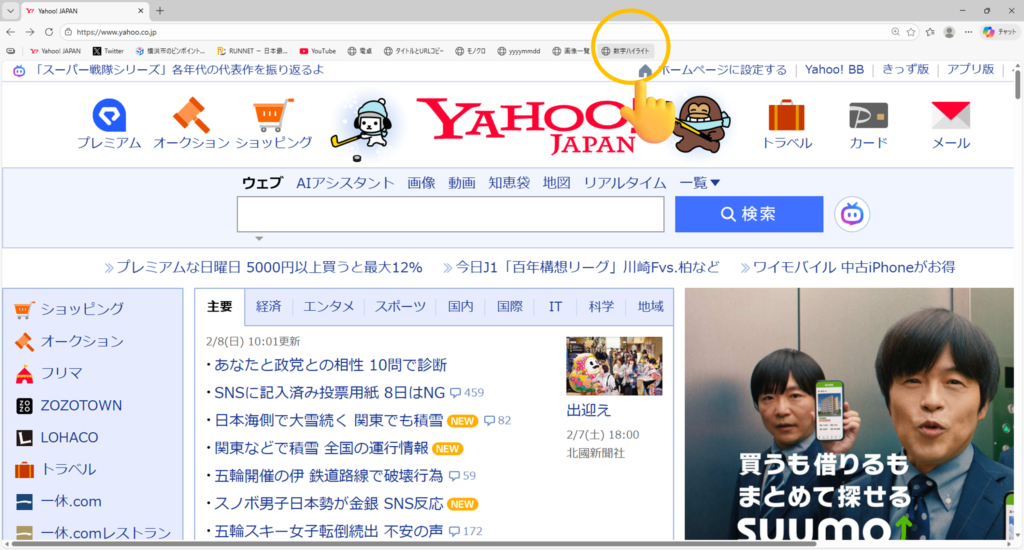1024x550 pixels.
Task: Select the スポーツ news tab
Action: coord(400,307)
